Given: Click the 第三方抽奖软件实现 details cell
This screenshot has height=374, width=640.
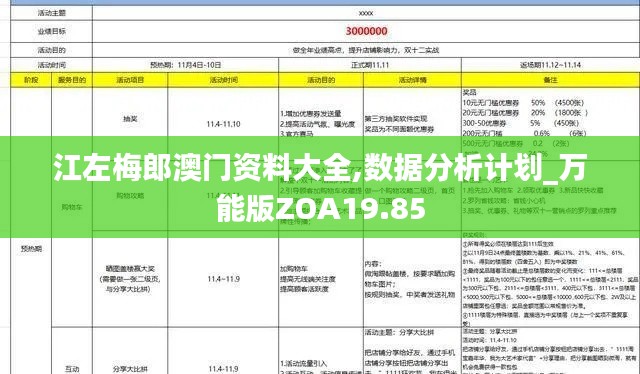Looking at the screenshot, I should point(412,124).
